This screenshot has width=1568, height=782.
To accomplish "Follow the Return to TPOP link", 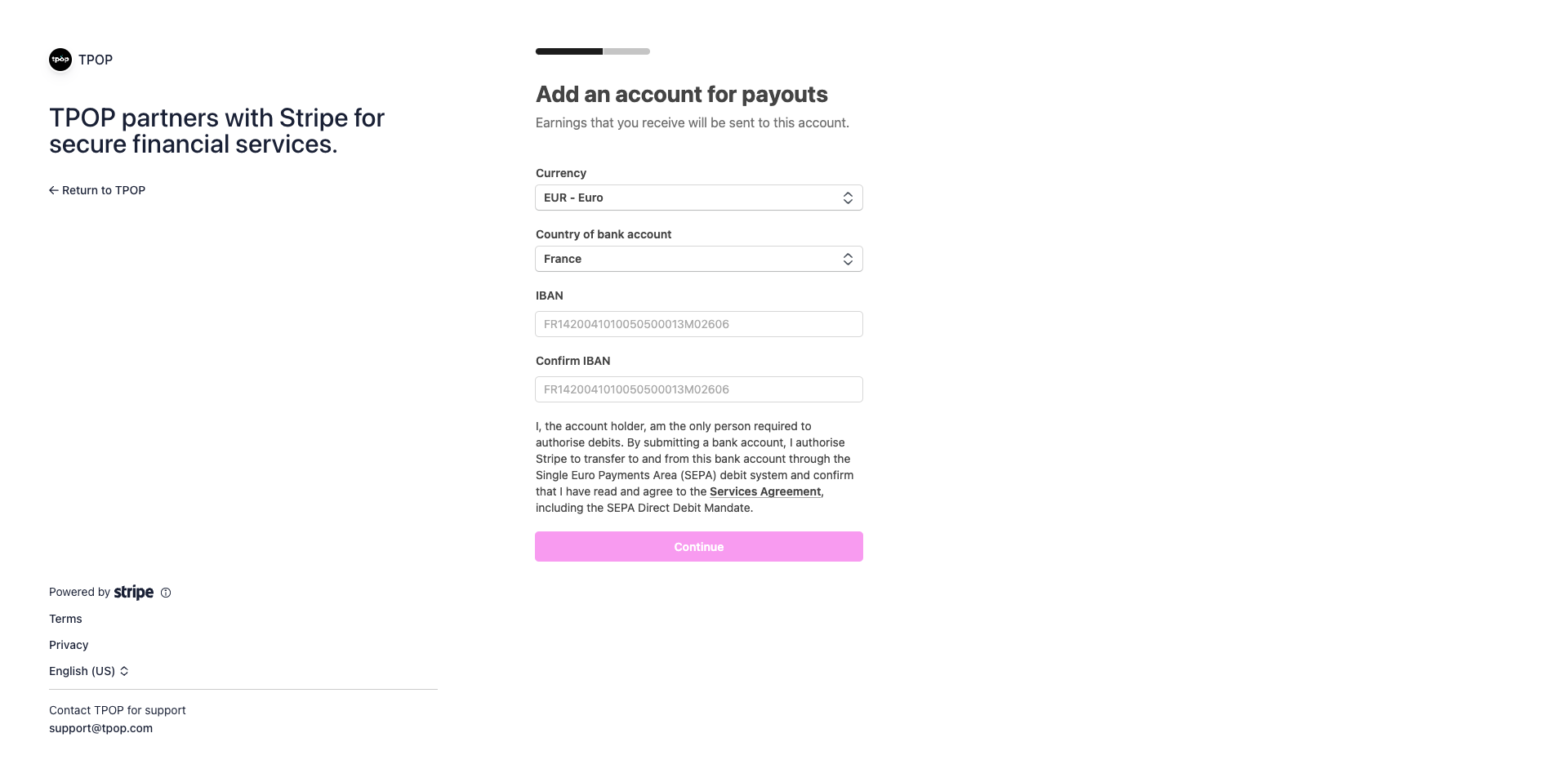I will tap(104, 190).
